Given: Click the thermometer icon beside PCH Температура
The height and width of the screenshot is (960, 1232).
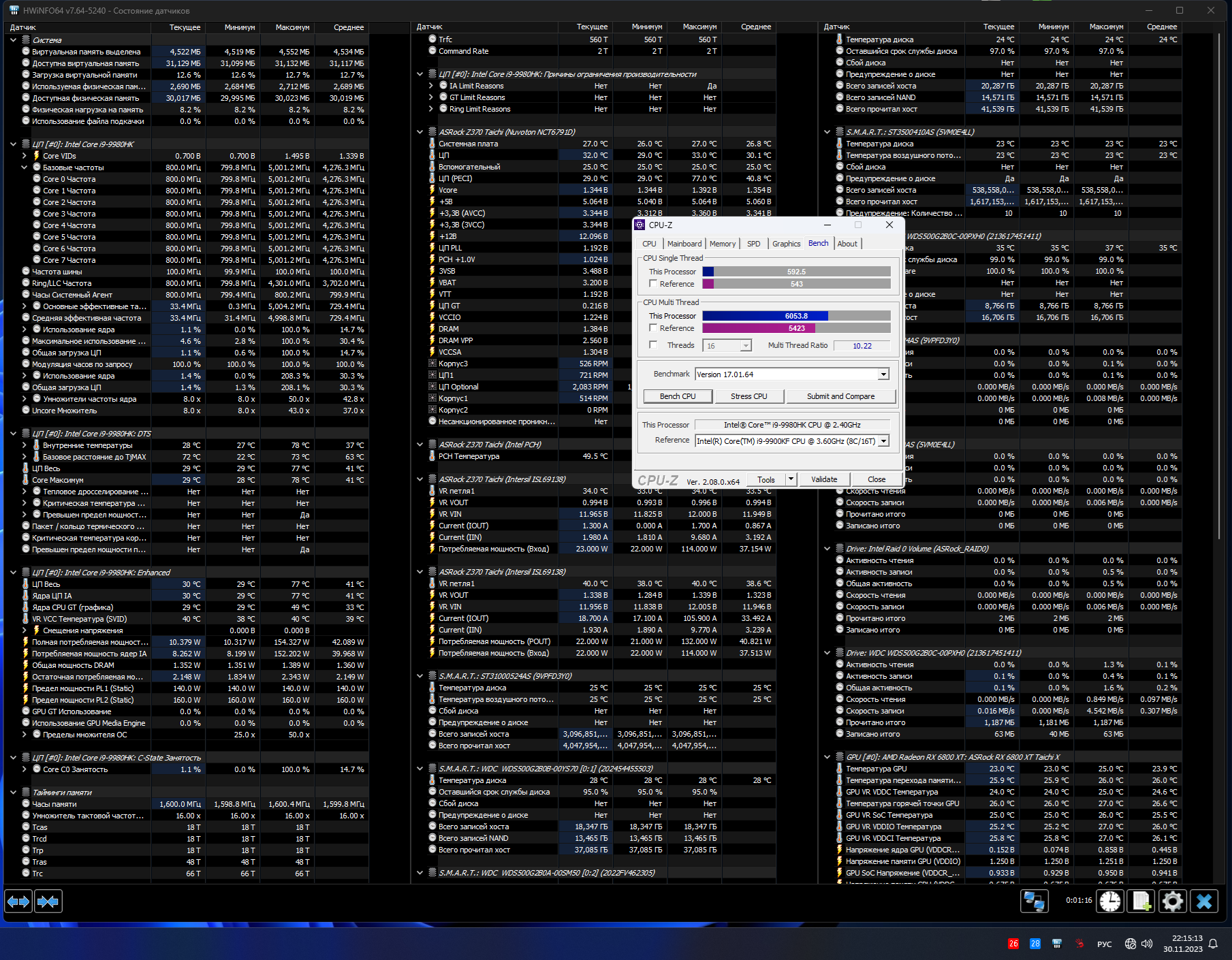Looking at the screenshot, I should pos(432,456).
